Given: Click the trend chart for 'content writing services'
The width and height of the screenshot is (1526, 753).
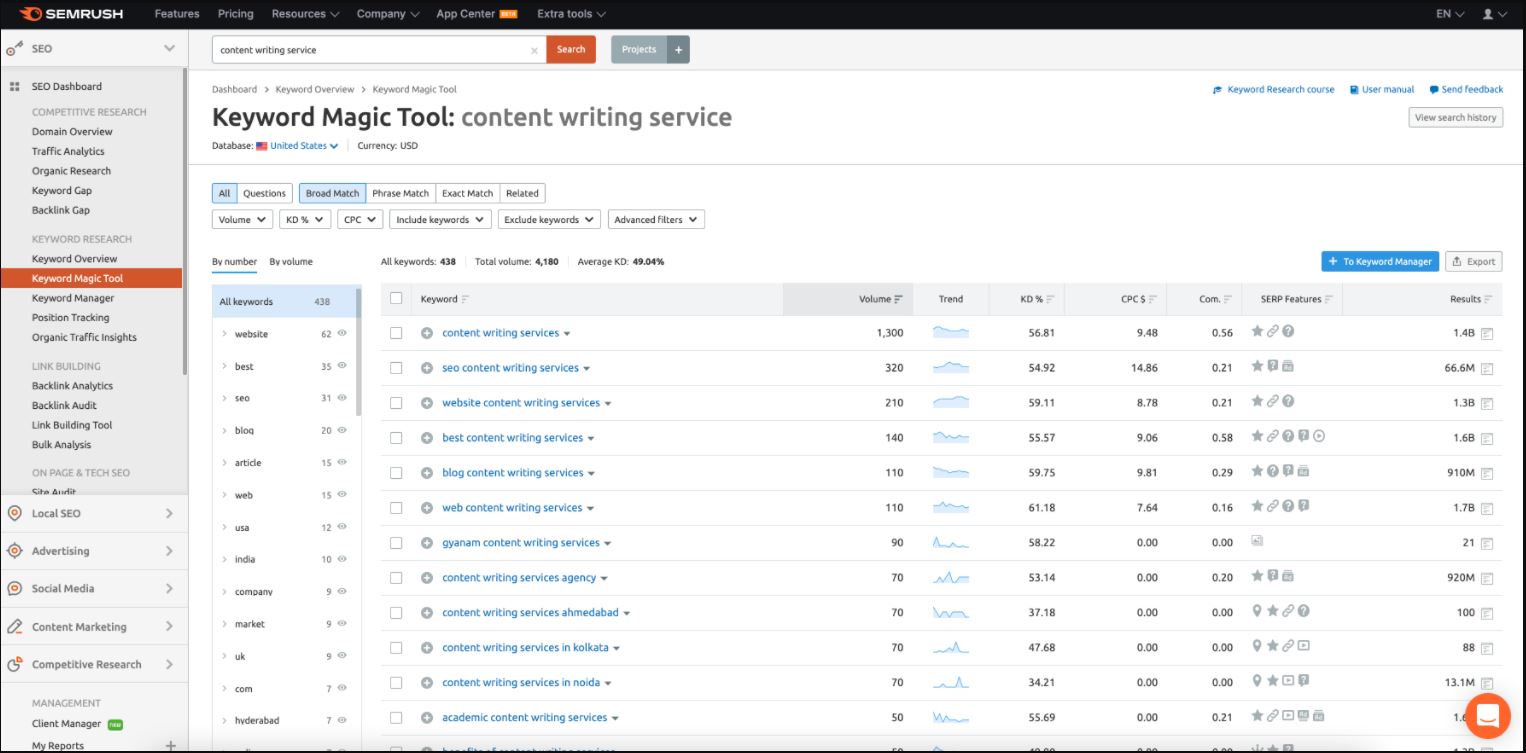Looking at the screenshot, I should (x=951, y=332).
